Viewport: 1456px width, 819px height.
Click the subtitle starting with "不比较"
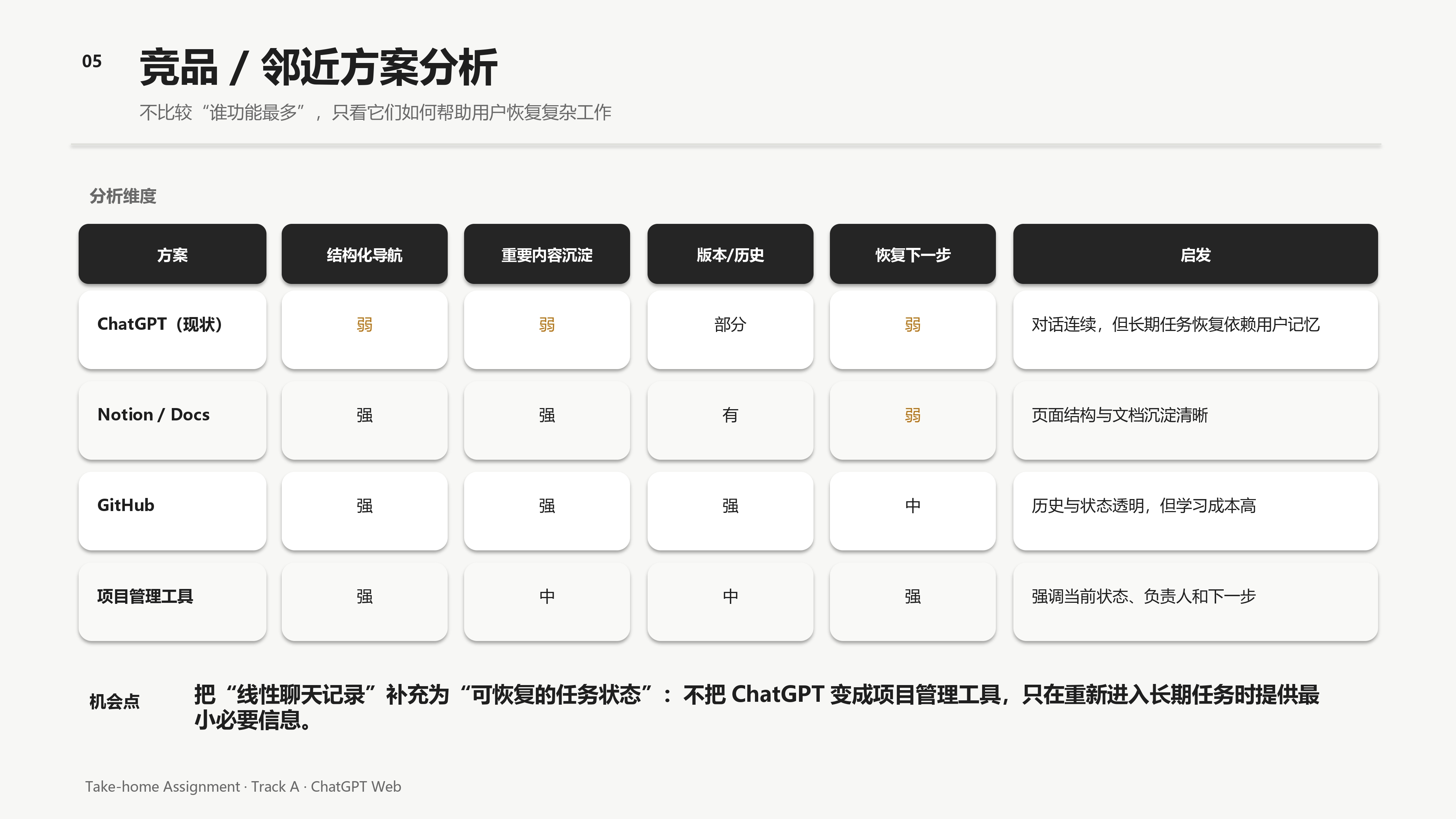coord(375,112)
